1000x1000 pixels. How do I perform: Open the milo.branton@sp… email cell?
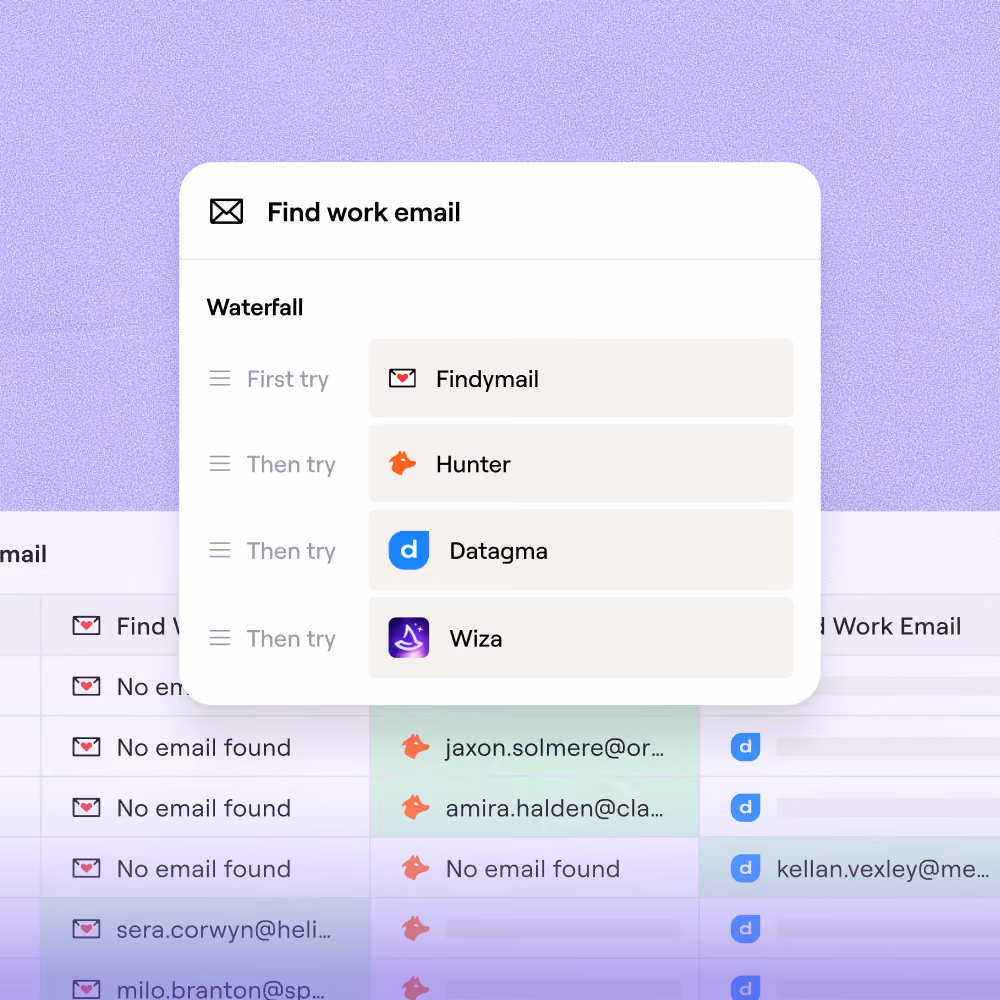[x=205, y=980]
